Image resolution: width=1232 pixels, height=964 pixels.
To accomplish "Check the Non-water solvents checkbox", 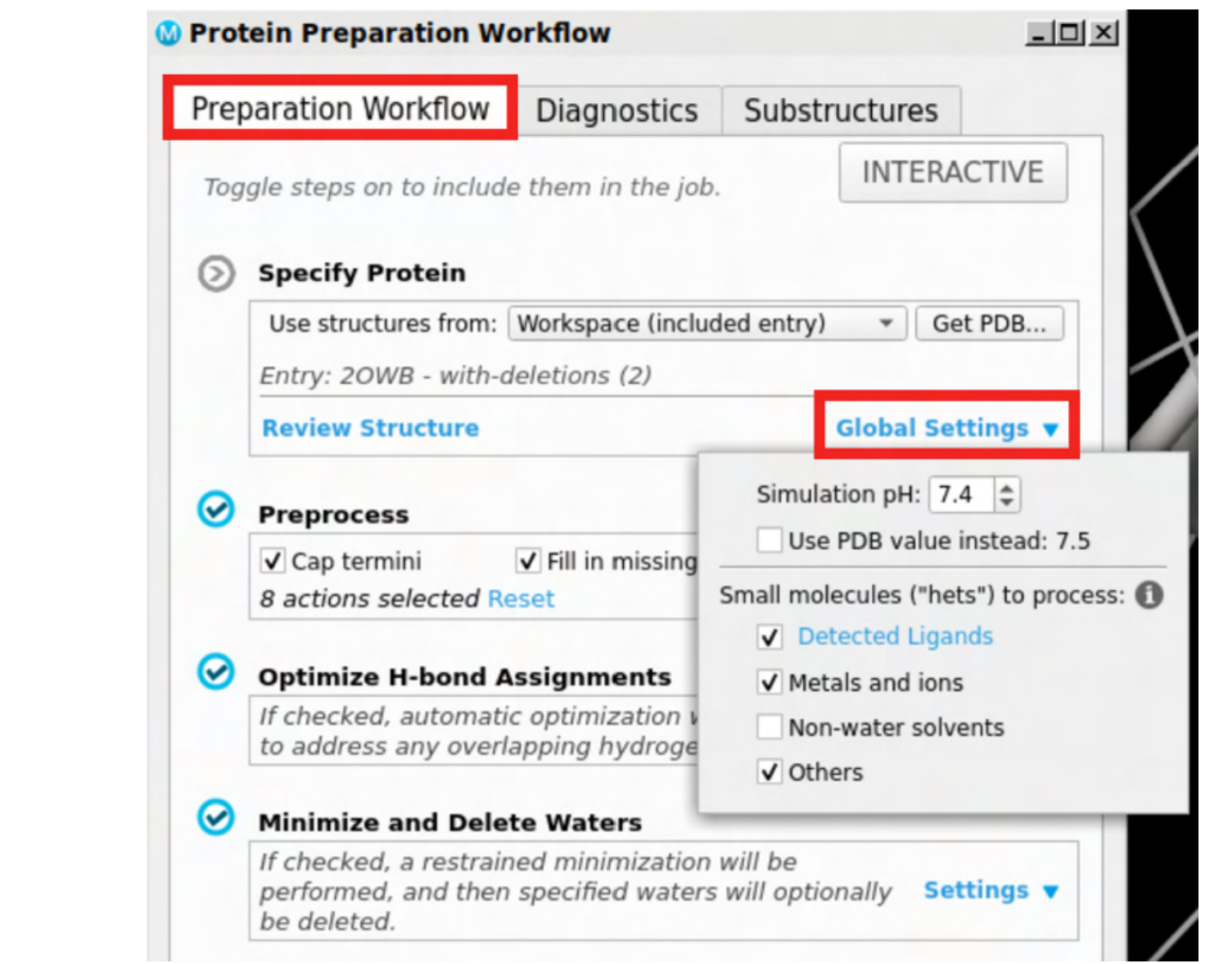I will tap(770, 727).
